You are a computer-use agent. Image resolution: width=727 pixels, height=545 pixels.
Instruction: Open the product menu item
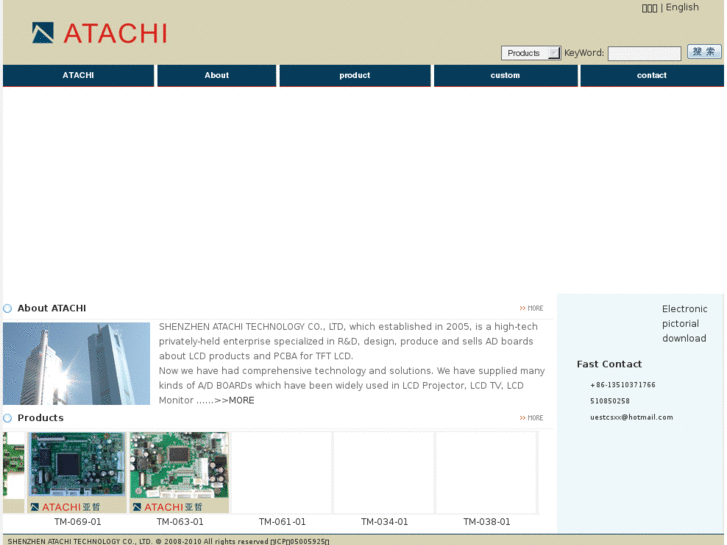pos(355,75)
